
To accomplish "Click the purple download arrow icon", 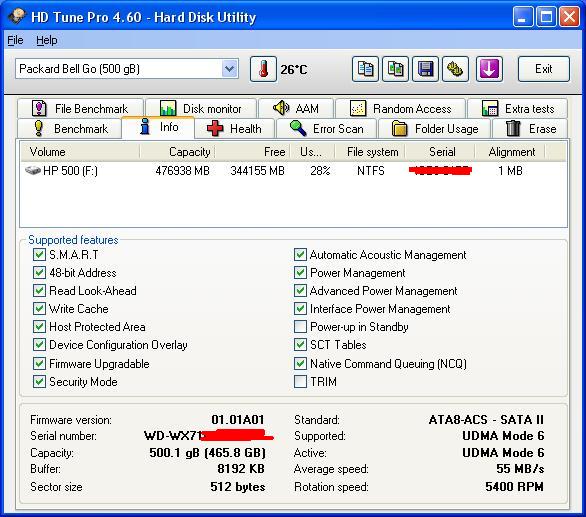I will (x=489, y=69).
